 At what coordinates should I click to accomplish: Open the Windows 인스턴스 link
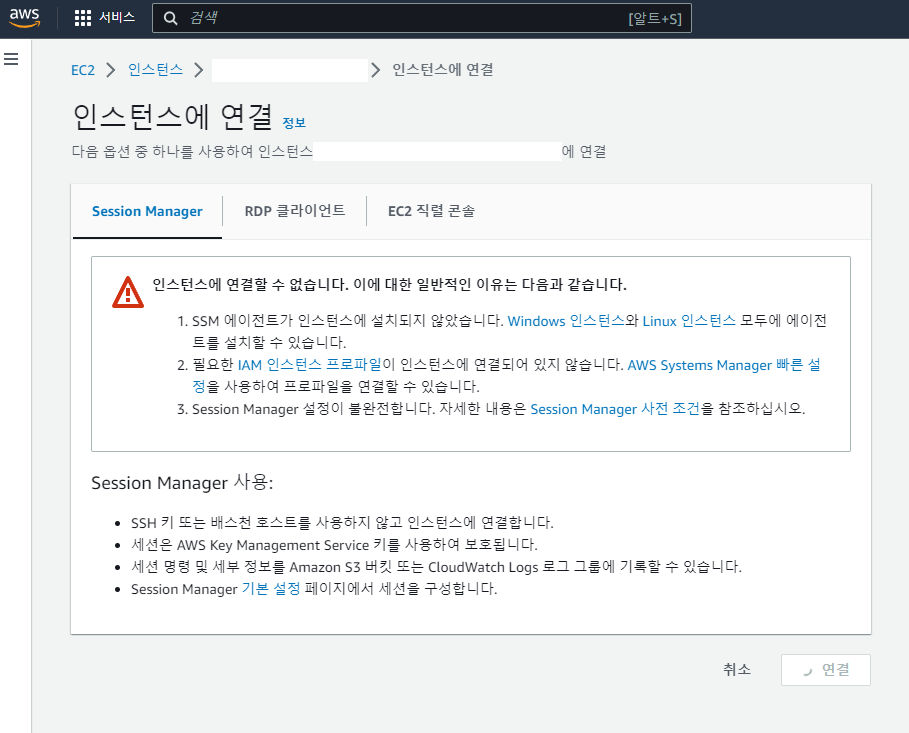566,321
